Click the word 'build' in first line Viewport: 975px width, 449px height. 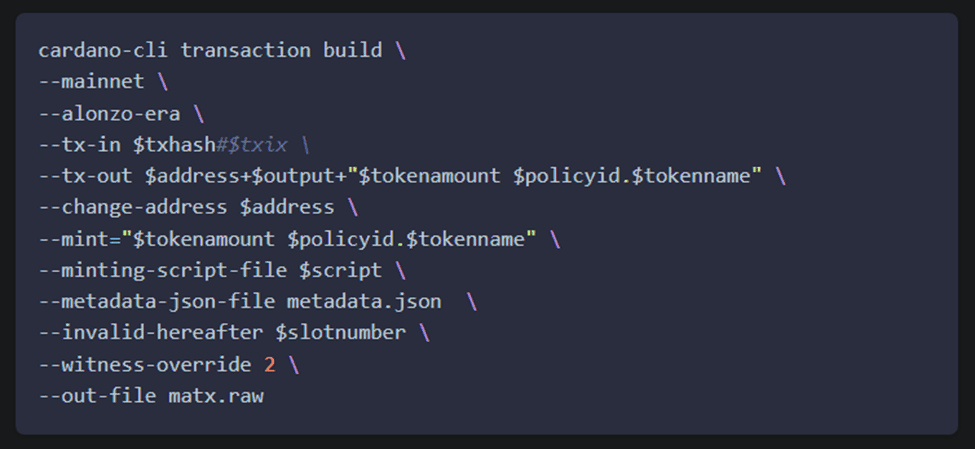[x=353, y=50]
